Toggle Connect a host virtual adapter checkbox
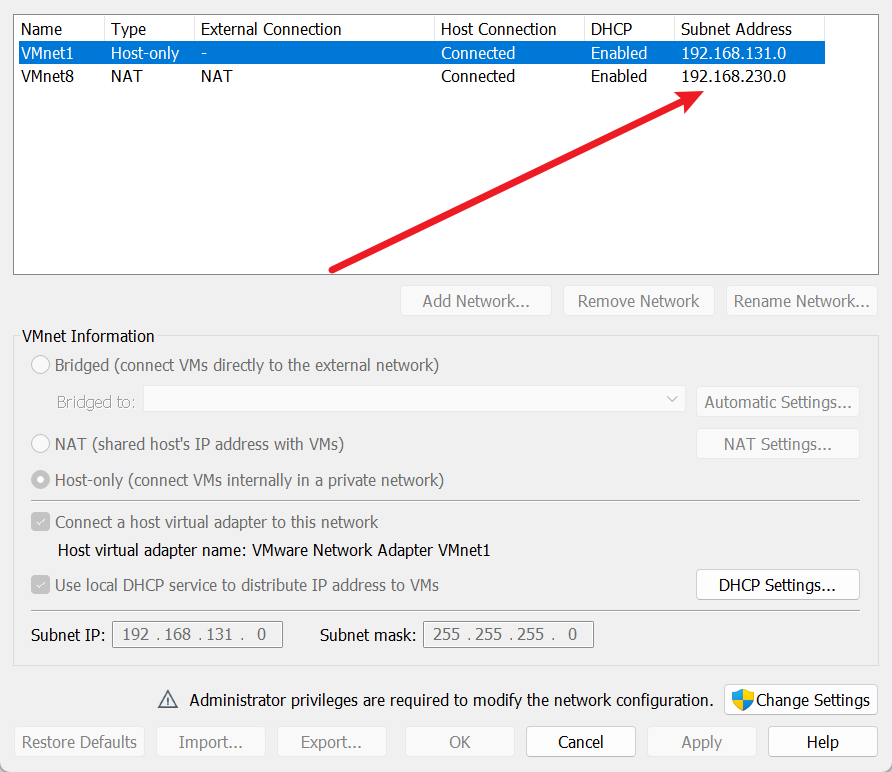Image resolution: width=892 pixels, height=772 pixels. (40, 522)
